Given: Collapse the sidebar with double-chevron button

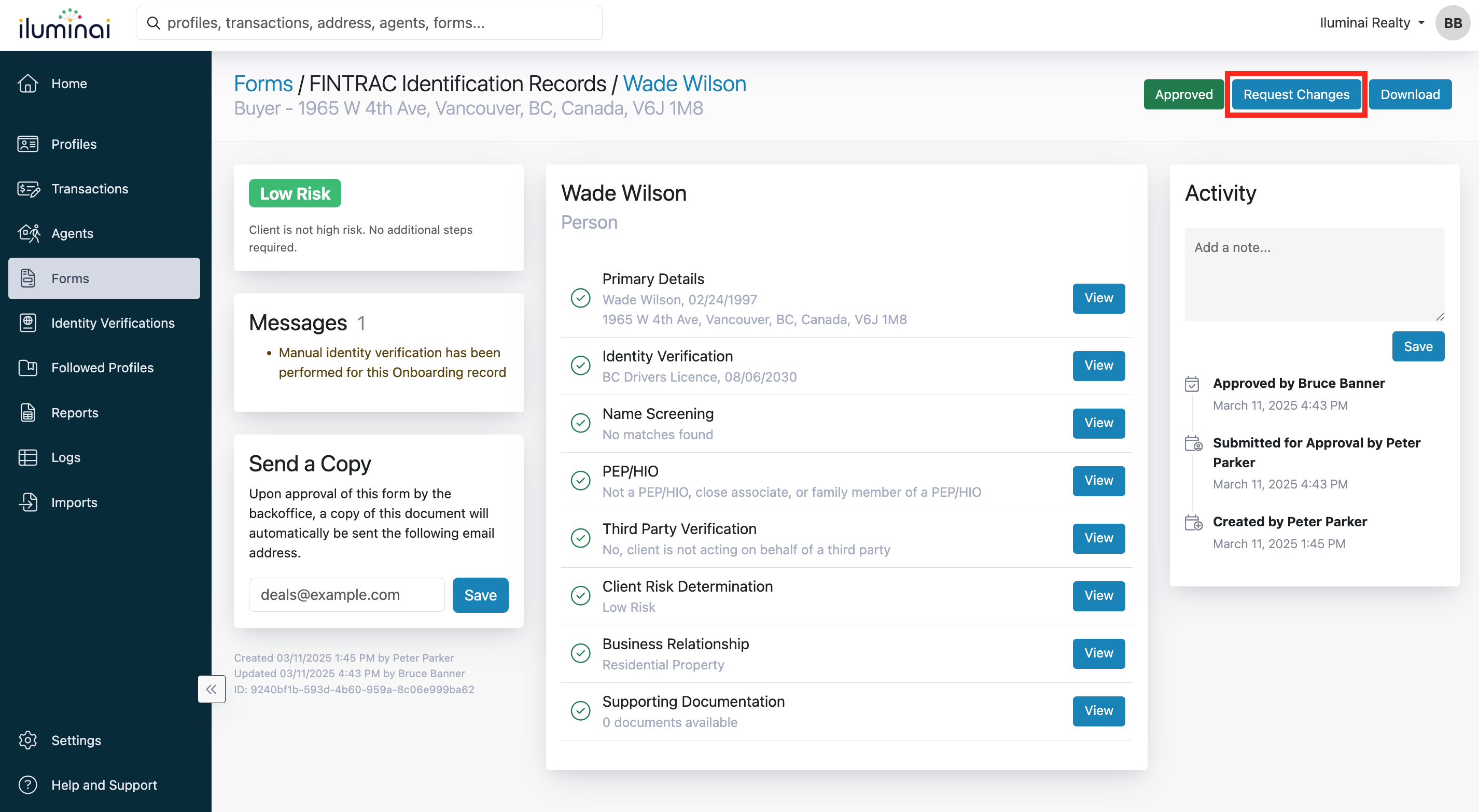Looking at the screenshot, I should [211, 689].
